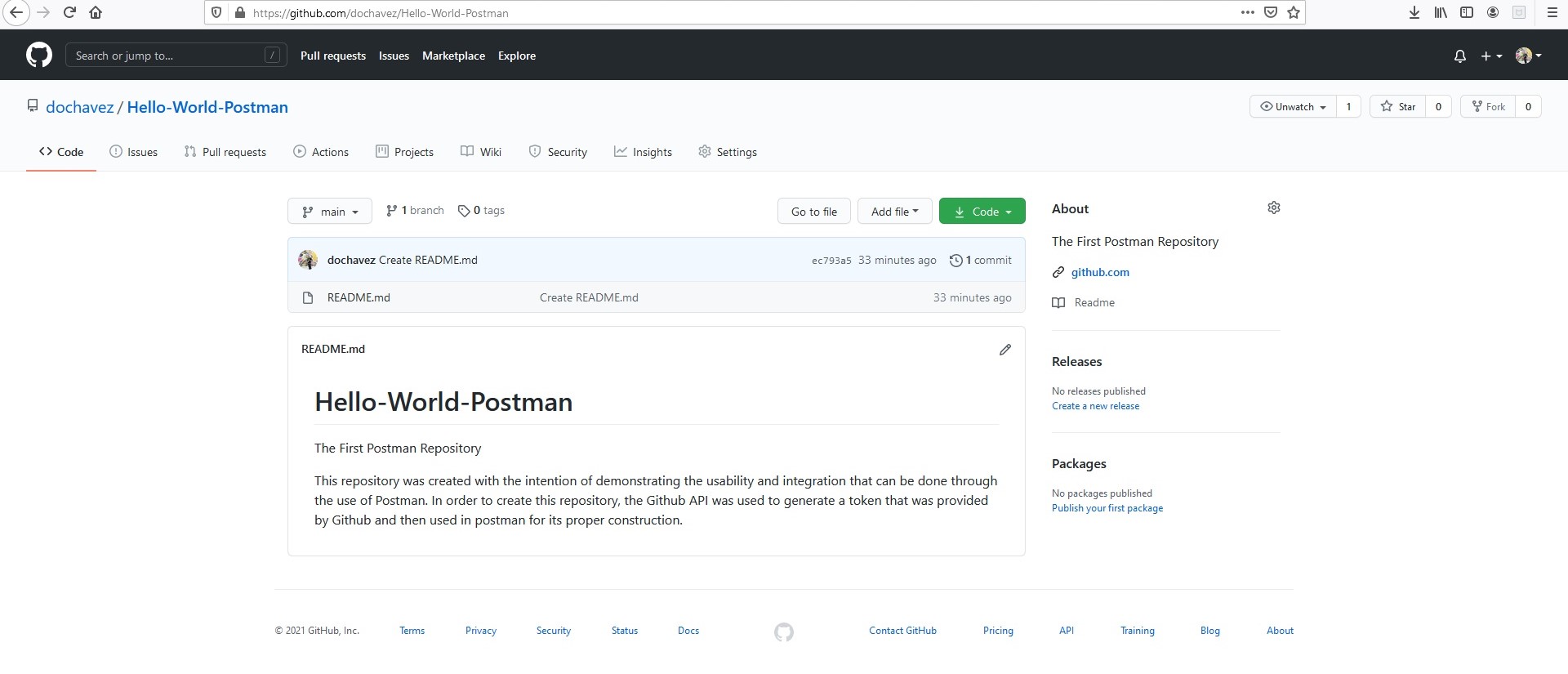Open the repository Settings tab

(728, 152)
